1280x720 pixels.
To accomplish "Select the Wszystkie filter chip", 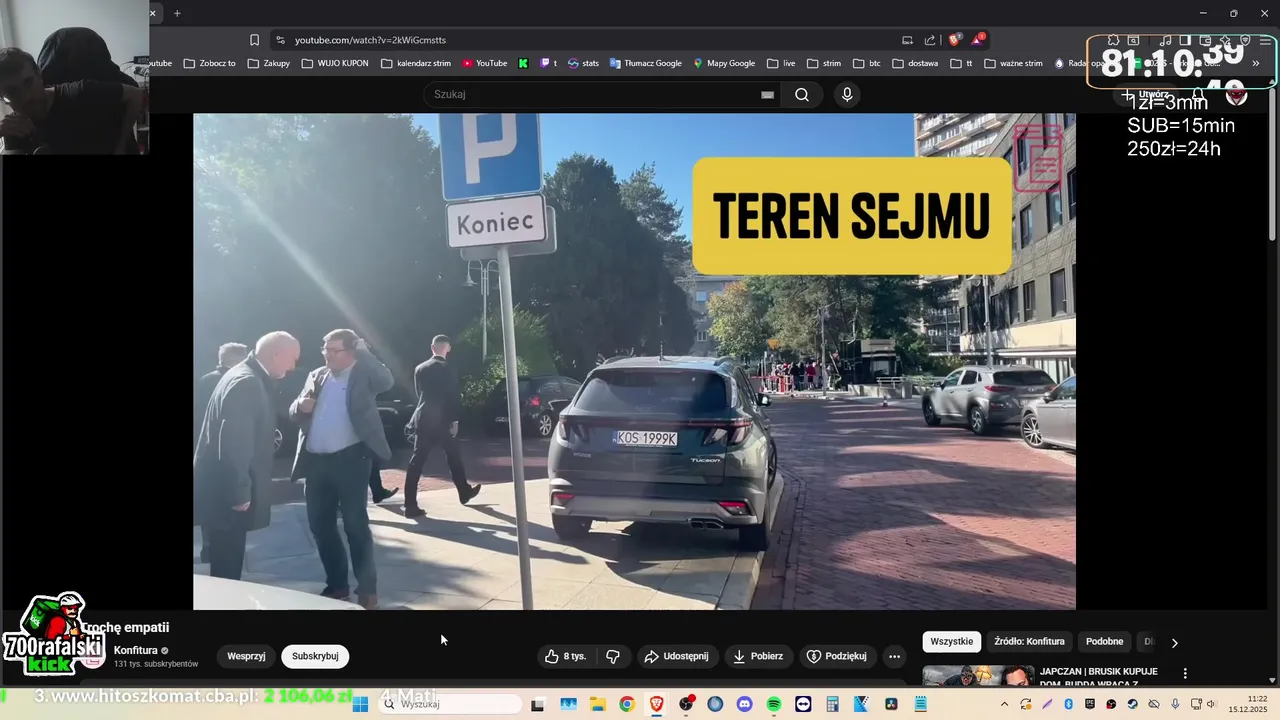I will 951,642.
